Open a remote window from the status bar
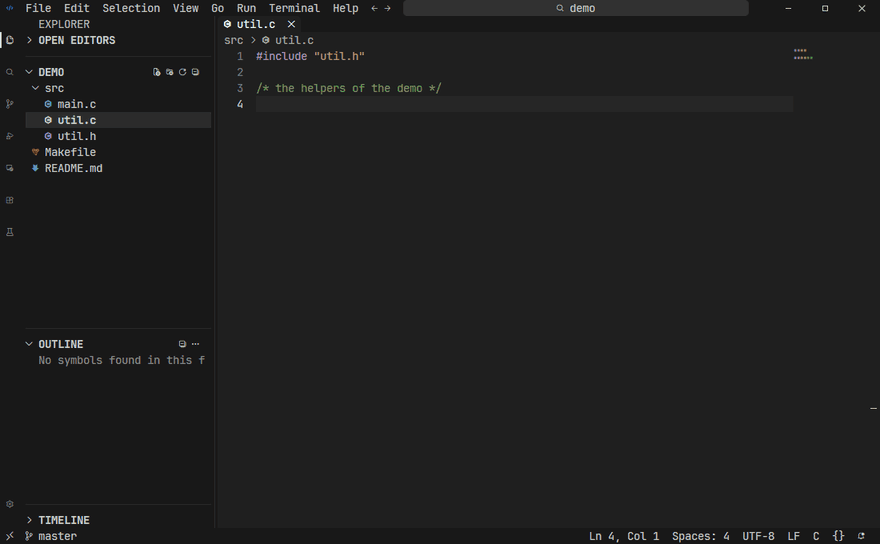The width and height of the screenshot is (880, 544). pos(10,536)
